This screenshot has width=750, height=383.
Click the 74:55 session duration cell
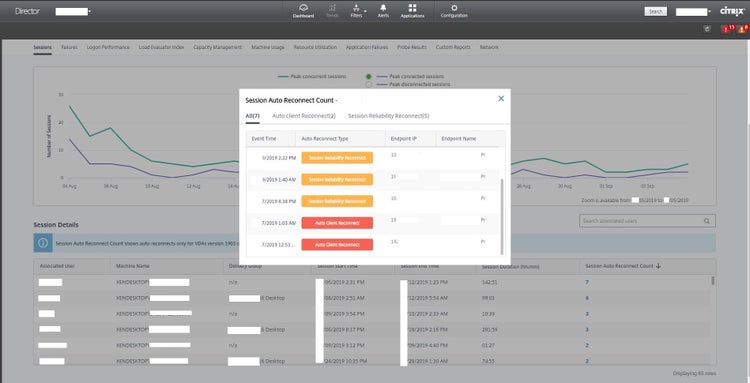point(488,361)
